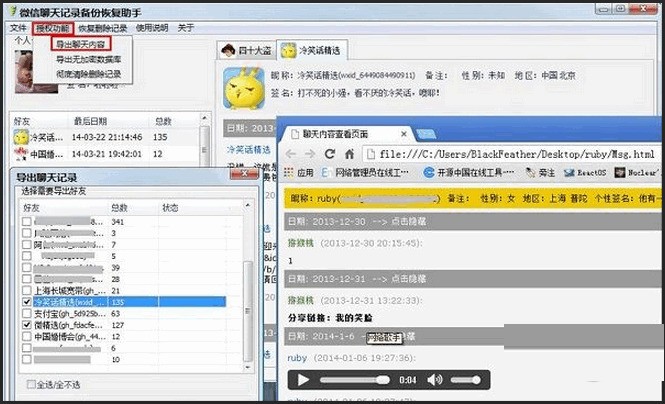
Task: Check the friend with 7 messages
Action: point(26,245)
